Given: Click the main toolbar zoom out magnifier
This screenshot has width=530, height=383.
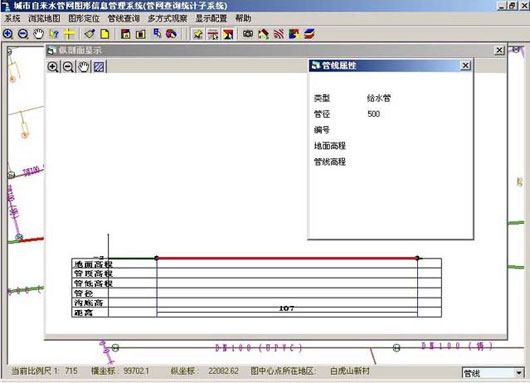Looking at the screenshot, I should coord(23,34).
